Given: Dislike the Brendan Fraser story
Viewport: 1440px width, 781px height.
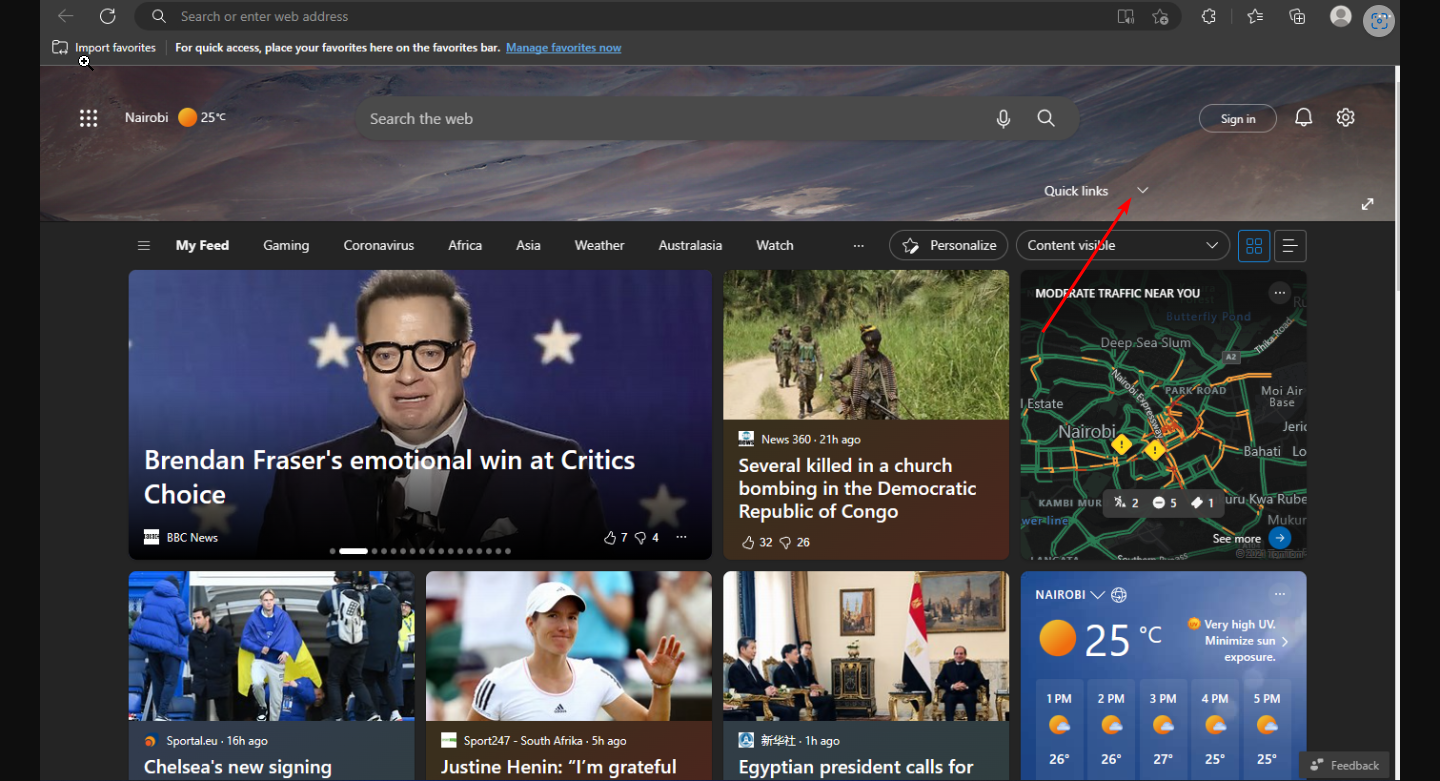Looking at the screenshot, I should coord(641,538).
